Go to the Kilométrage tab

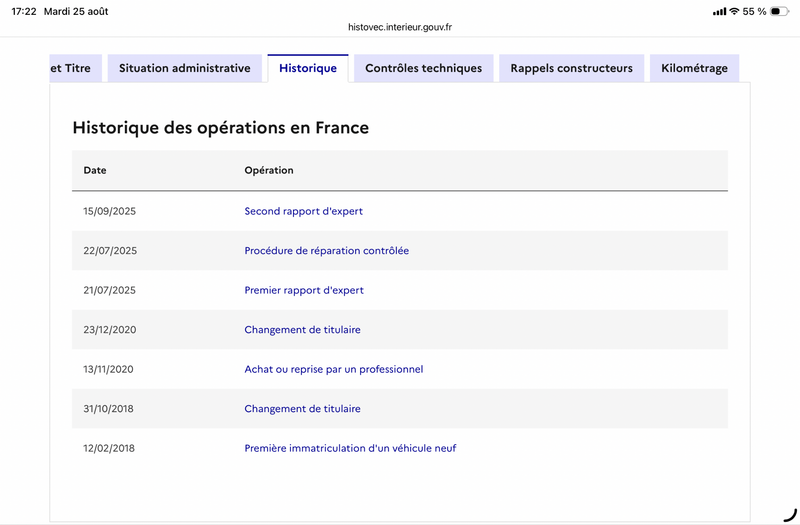pos(694,68)
